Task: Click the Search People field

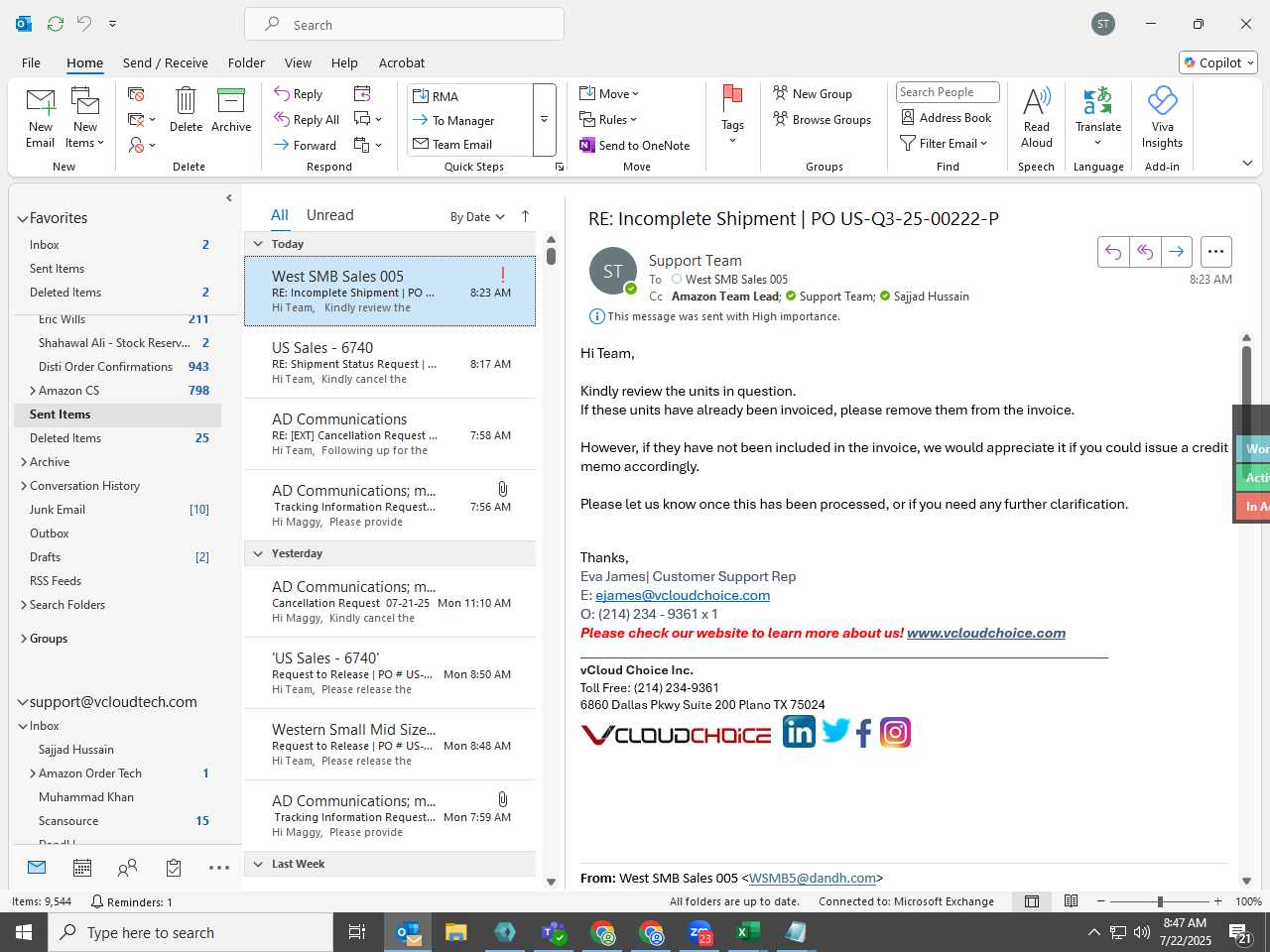Action: click(x=948, y=92)
